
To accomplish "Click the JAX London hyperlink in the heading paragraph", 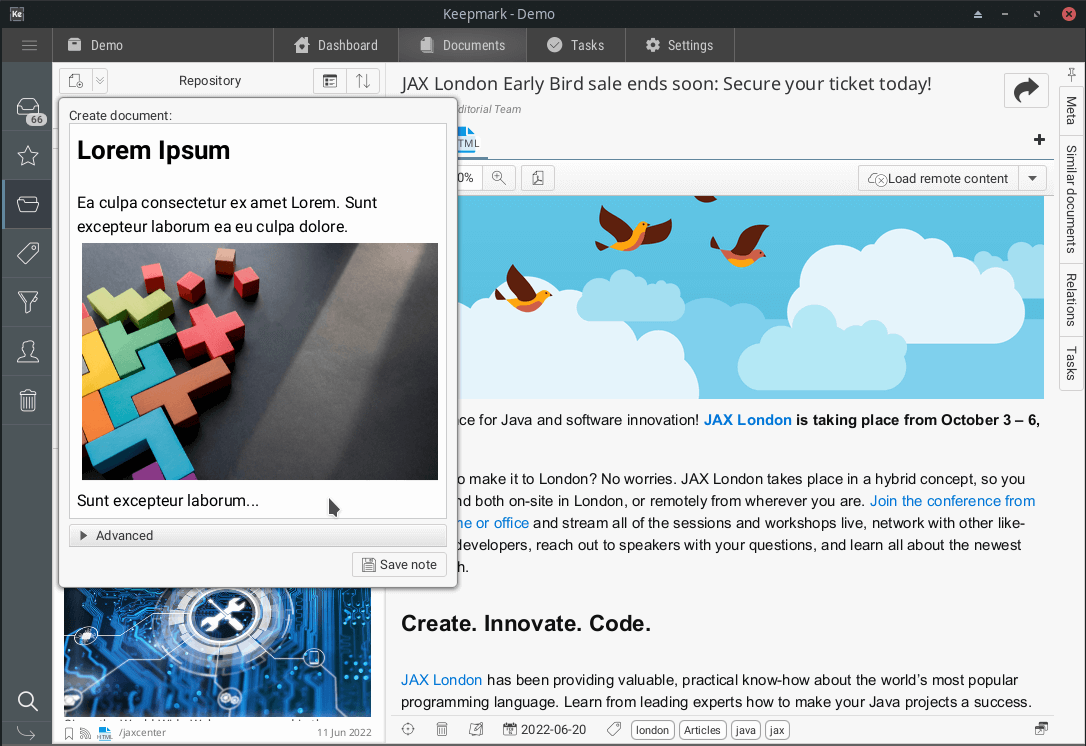I will click(x=747, y=420).
